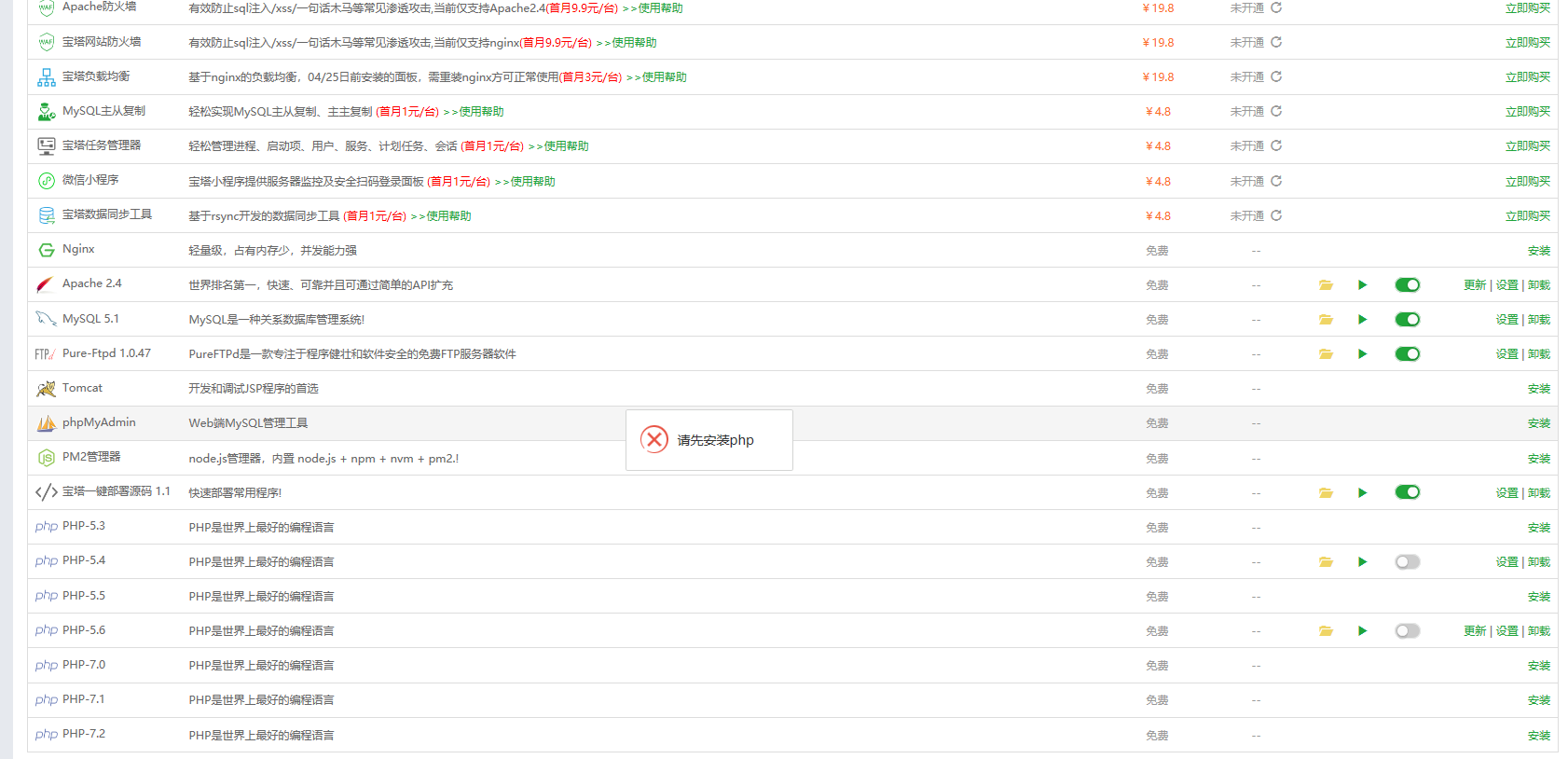Image resolution: width=1568 pixels, height=759 pixels.
Task: Click the green play icon for Pure-Ftpd
Action: pyautogui.click(x=1363, y=354)
